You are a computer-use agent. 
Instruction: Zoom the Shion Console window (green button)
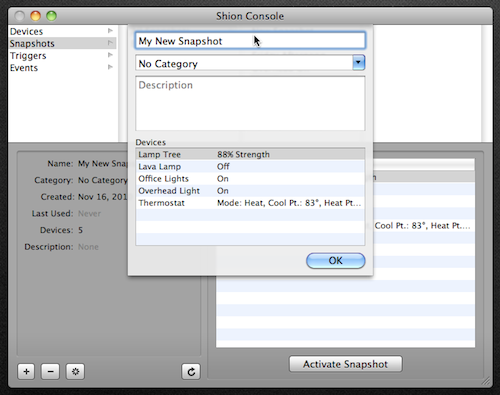tap(51, 16)
